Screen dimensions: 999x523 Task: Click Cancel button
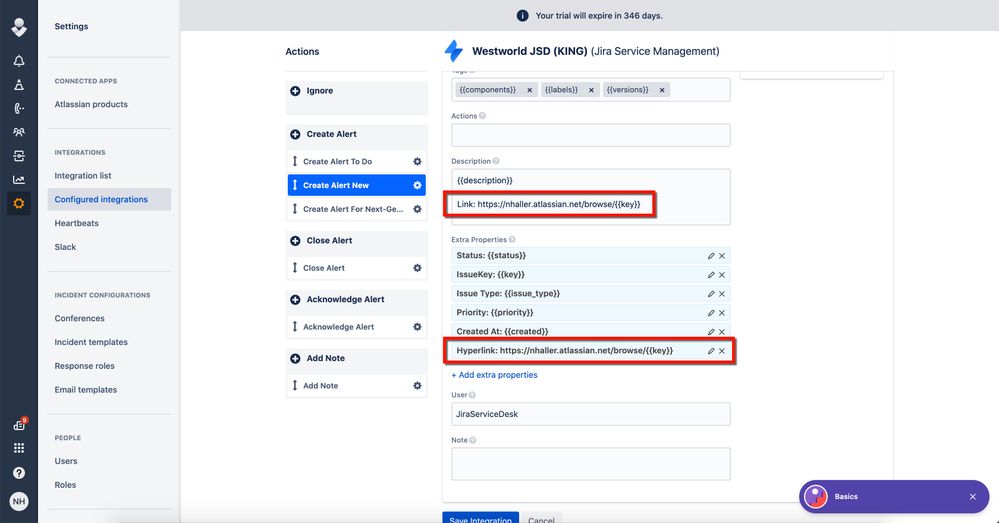pyautogui.click(x=541, y=519)
